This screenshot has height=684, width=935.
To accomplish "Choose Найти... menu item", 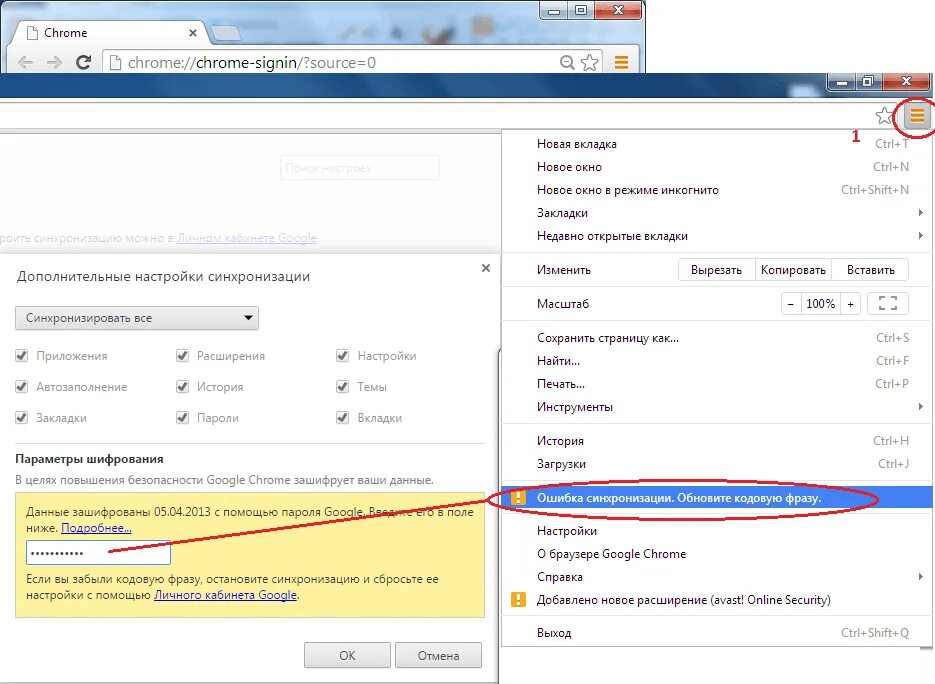I will 717,361.
